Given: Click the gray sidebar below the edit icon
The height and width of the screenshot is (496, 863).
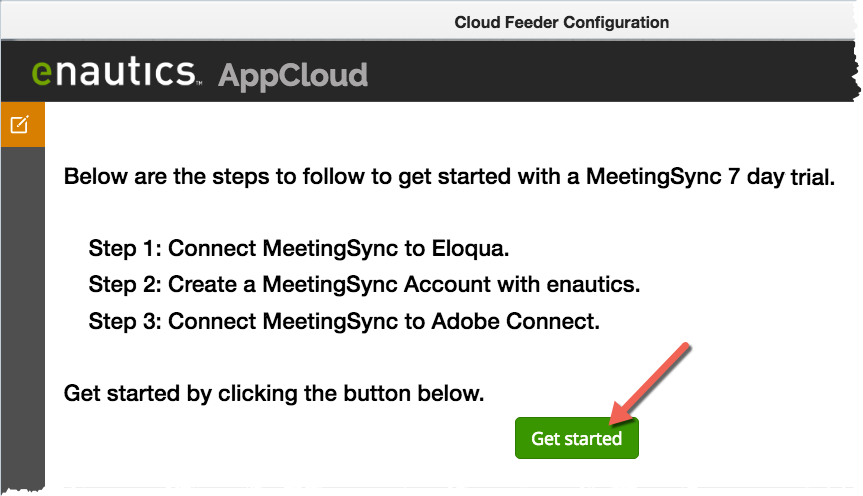Looking at the screenshot, I should pyautogui.click(x=23, y=317).
